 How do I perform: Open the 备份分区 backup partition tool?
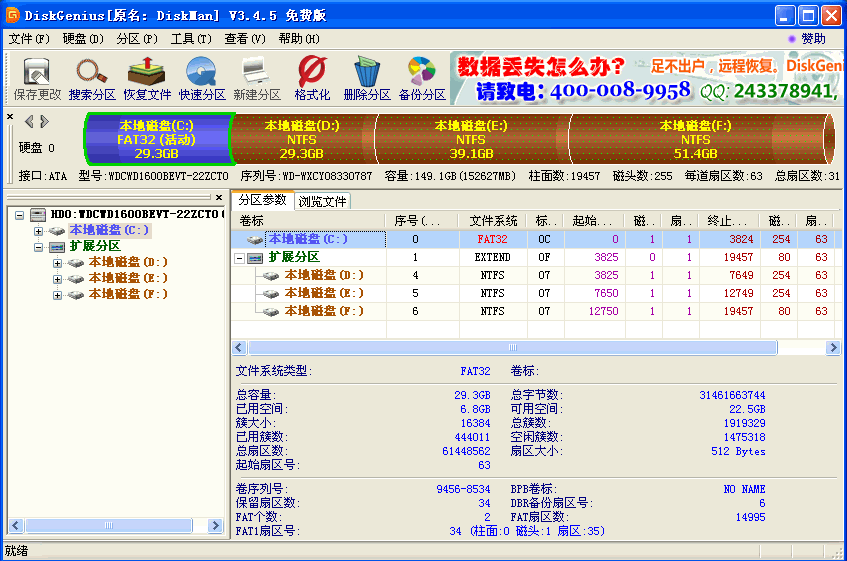click(422, 78)
